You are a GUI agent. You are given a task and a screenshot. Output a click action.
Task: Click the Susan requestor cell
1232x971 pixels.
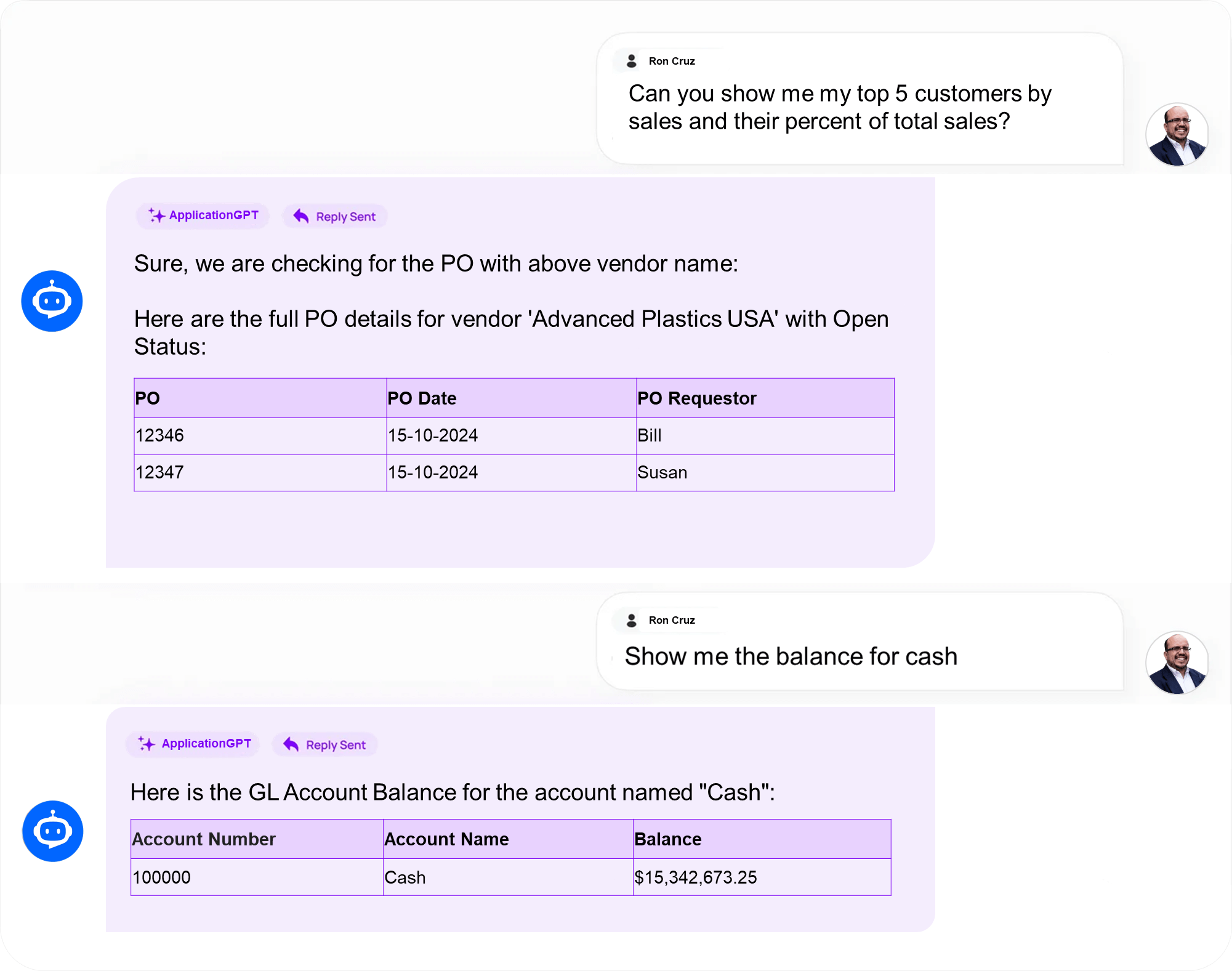click(662, 473)
